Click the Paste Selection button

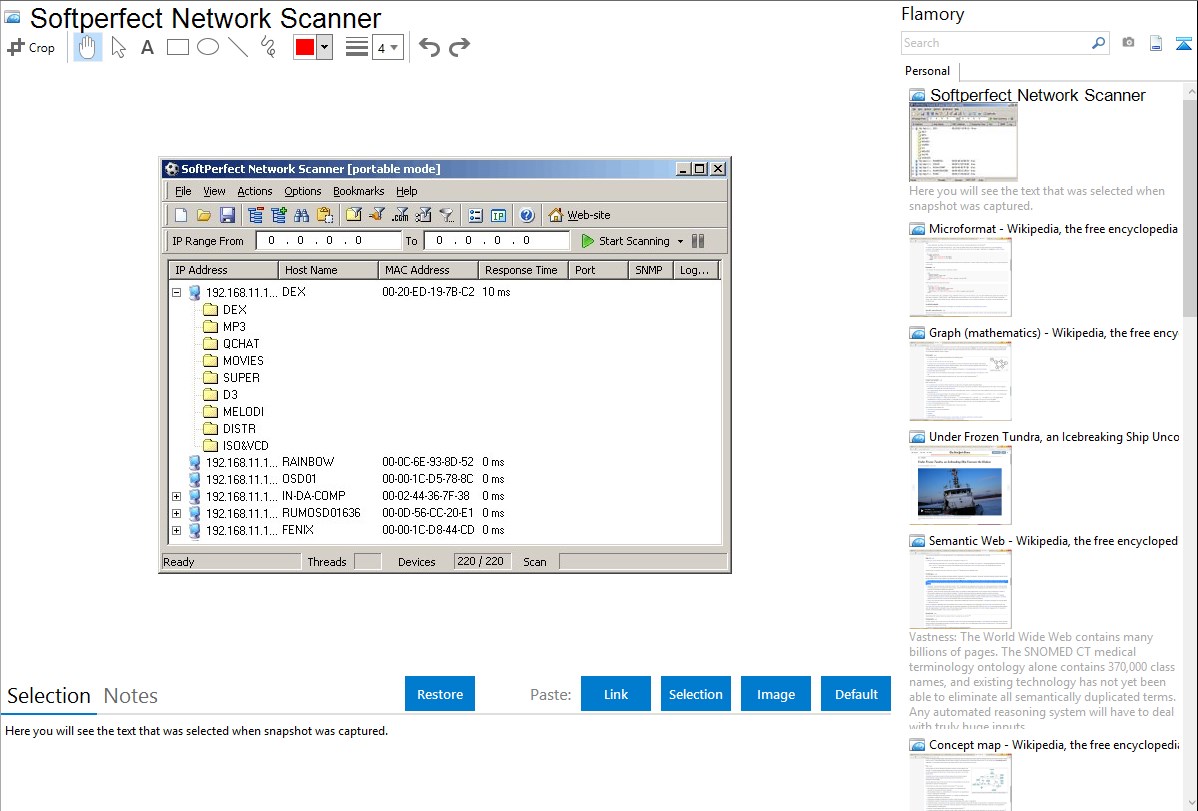696,694
